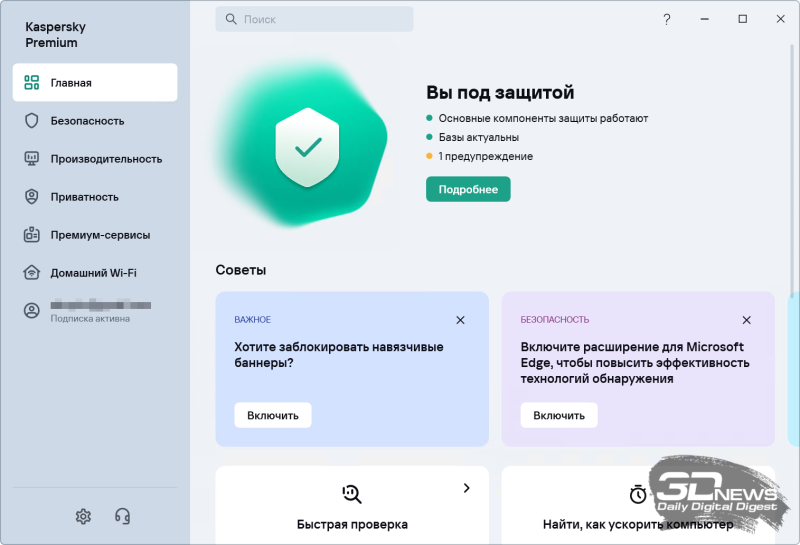800x545 pixels.
Task: Click the account profile icon in sidebar
Action: [x=31, y=311]
